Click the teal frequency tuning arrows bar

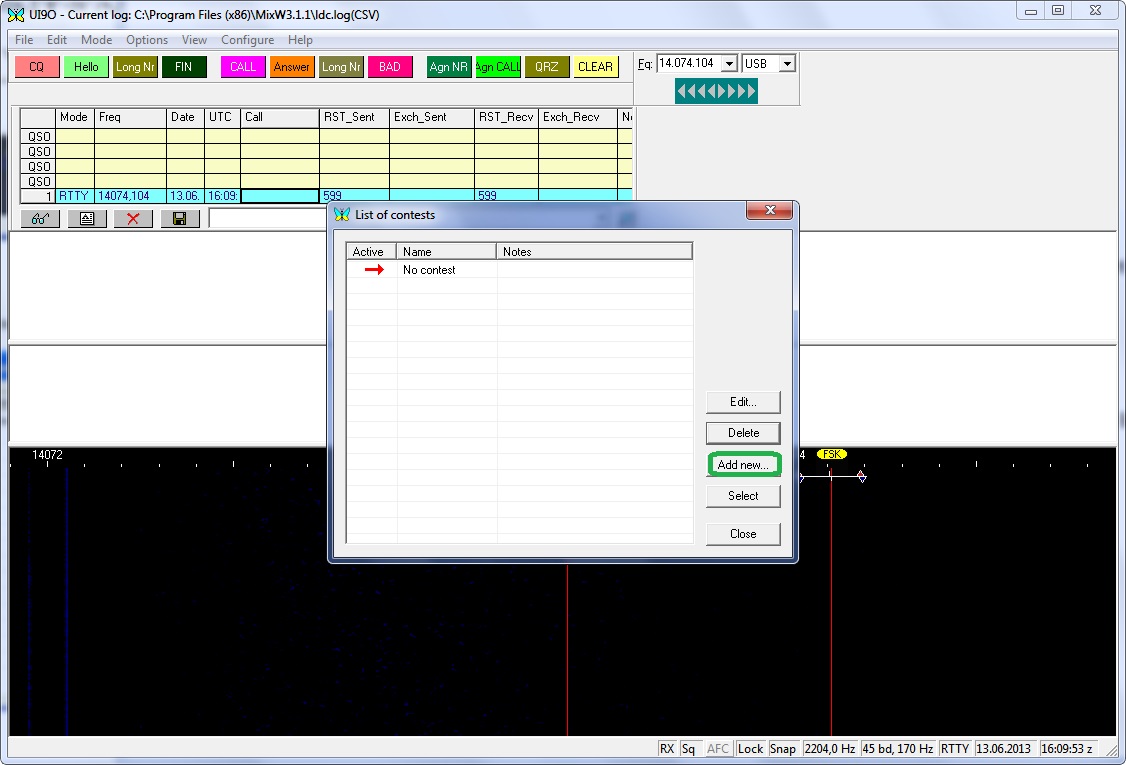716,92
